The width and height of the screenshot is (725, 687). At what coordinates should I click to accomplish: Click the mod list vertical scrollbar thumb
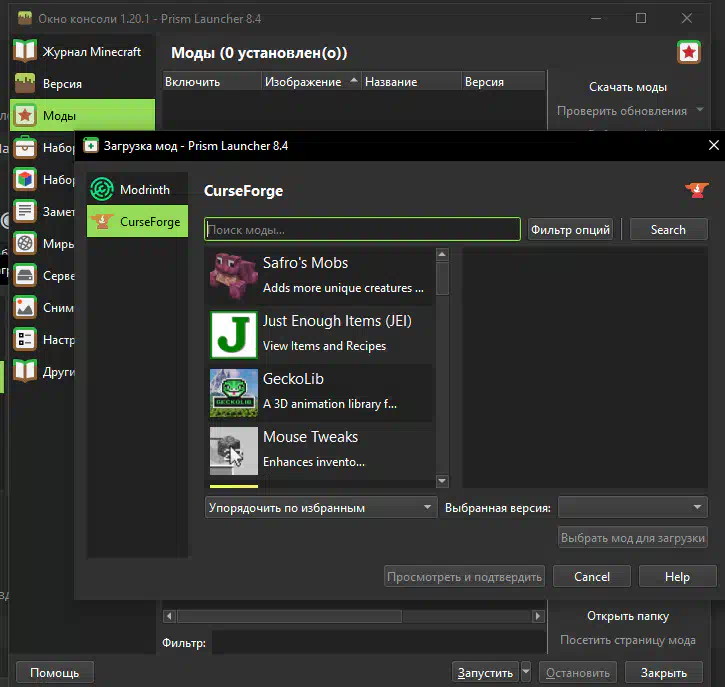[x=442, y=278]
